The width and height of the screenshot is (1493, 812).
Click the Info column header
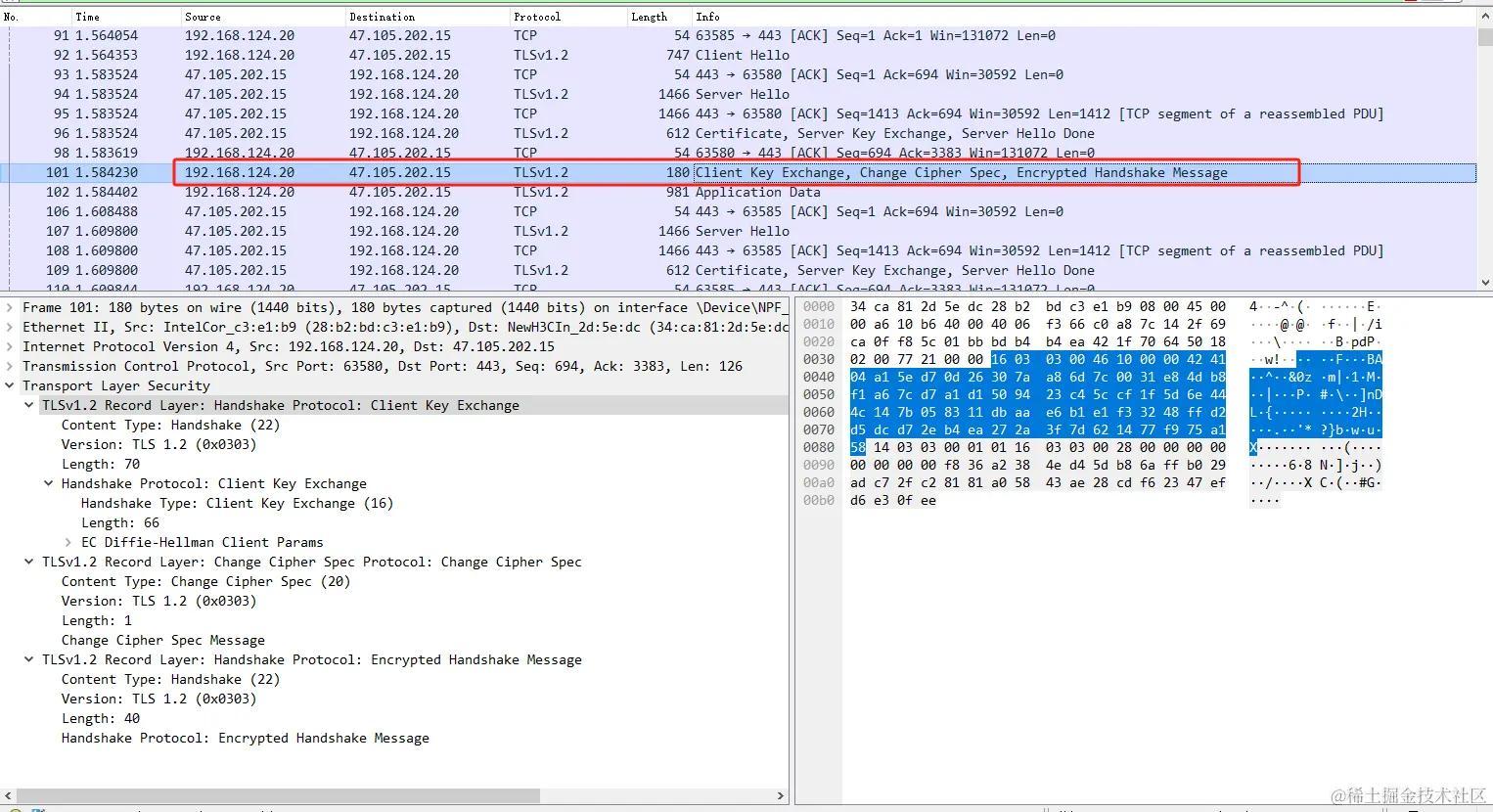click(x=1084, y=17)
